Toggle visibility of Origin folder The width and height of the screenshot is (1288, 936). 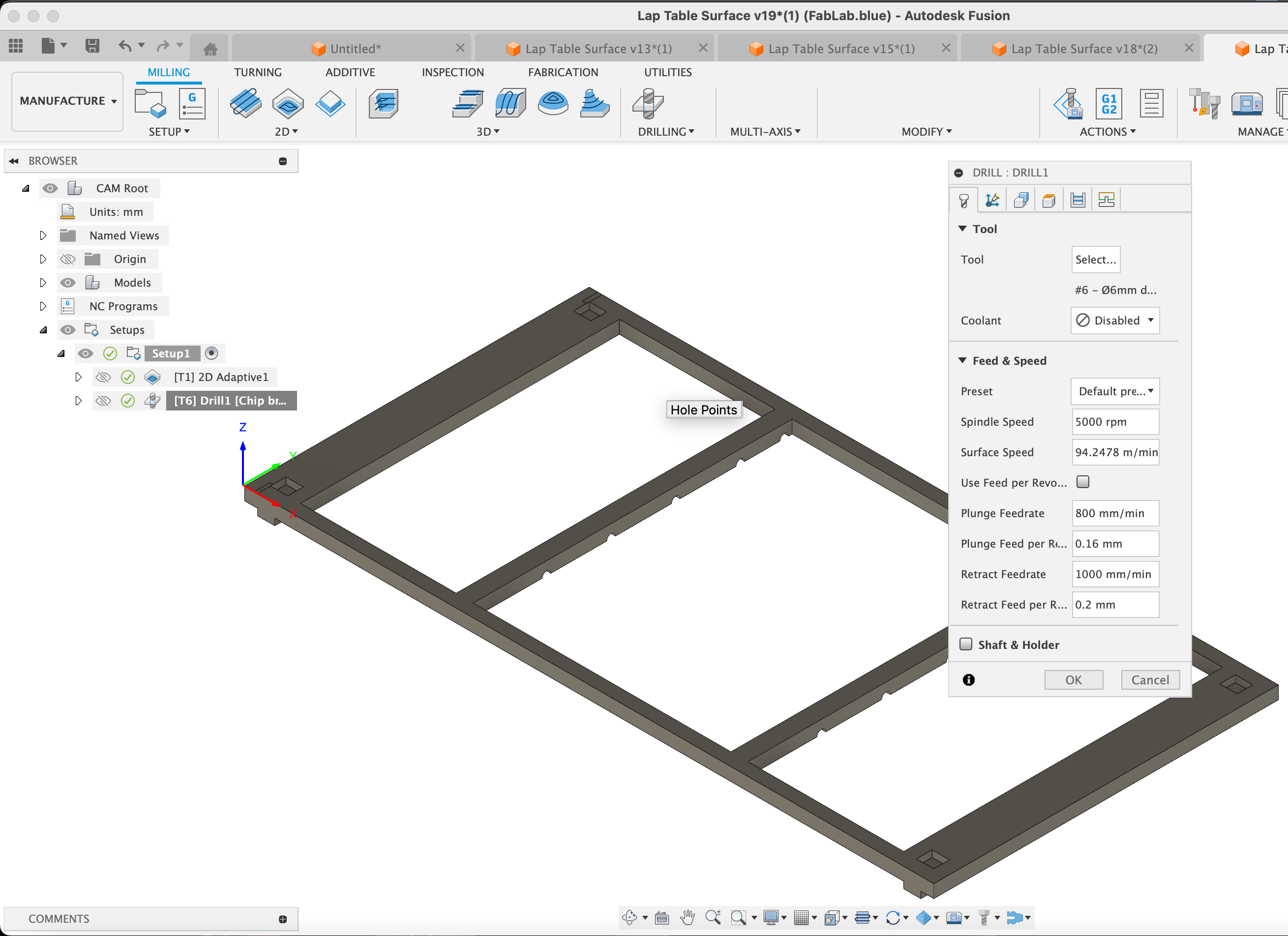[67, 260]
